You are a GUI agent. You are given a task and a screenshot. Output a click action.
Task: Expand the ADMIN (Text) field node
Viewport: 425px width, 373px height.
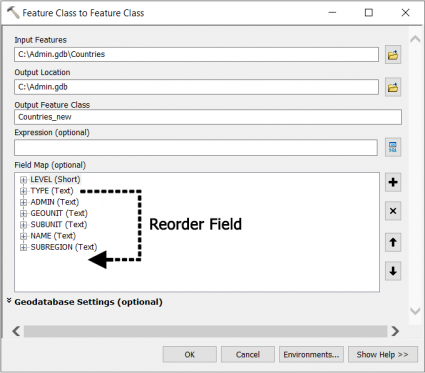[23, 202]
